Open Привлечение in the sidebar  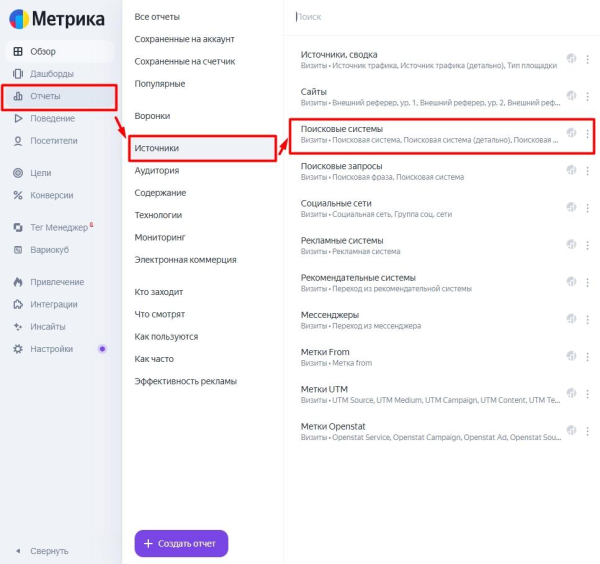[x=56, y=282]
